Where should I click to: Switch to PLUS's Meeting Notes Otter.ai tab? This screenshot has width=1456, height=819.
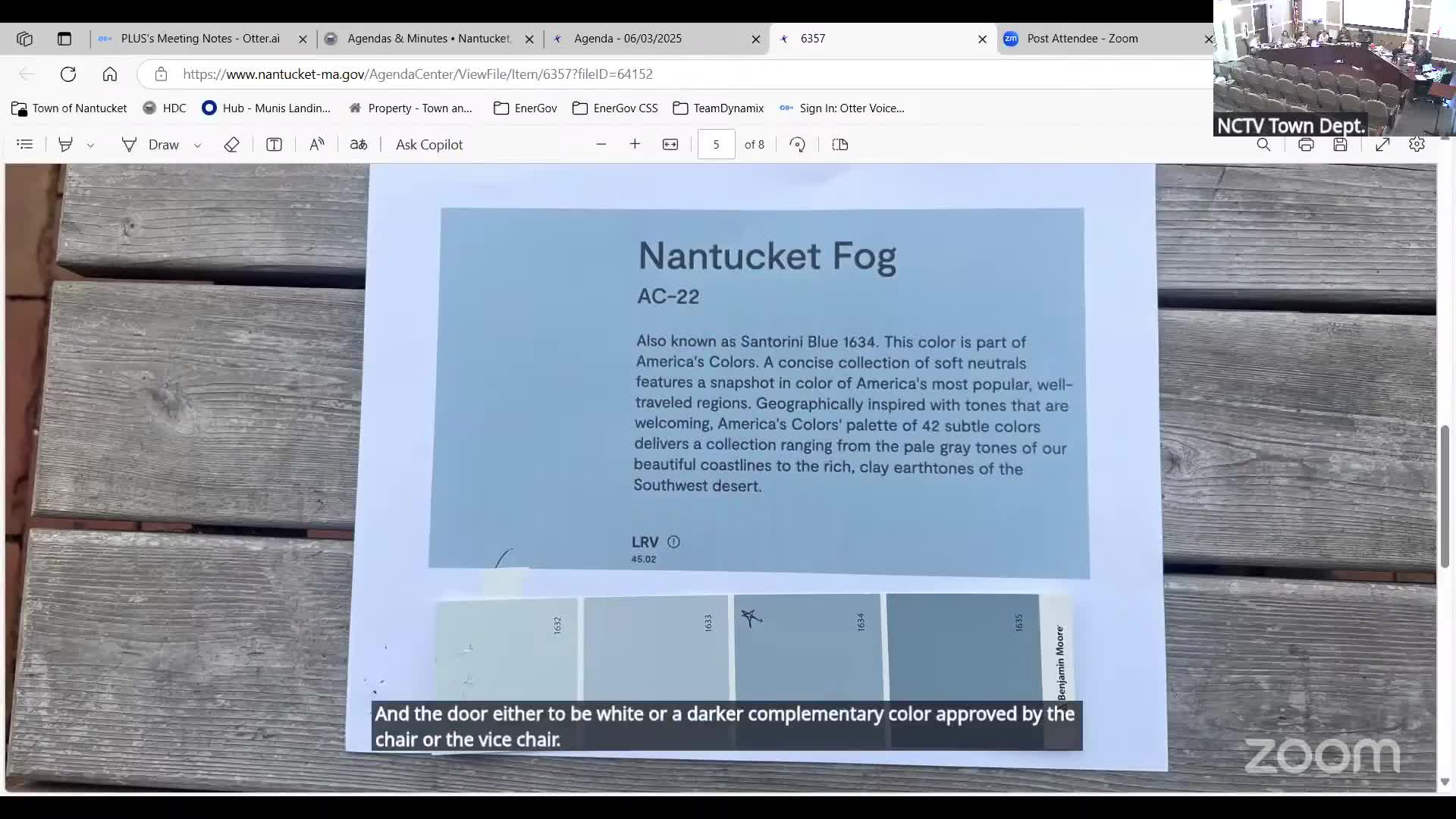[x=199, y=39]
